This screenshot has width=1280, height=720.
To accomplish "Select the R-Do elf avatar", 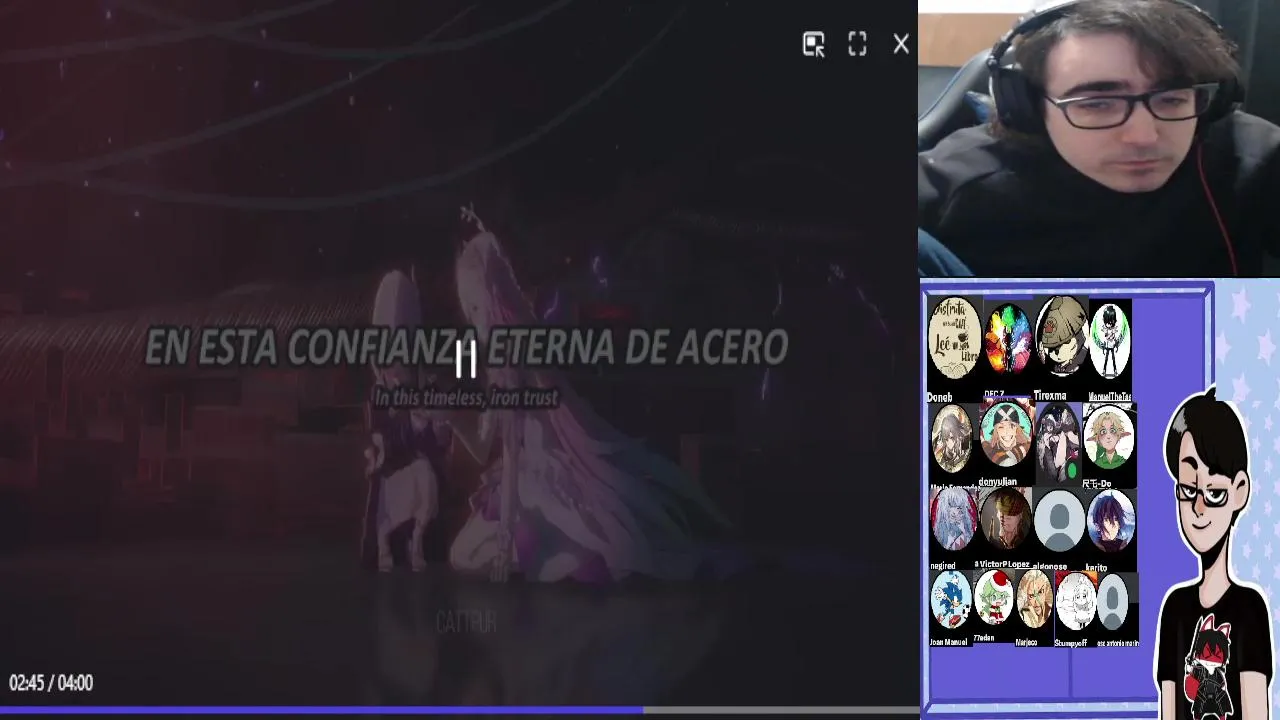I will pyautogui.click(x=1109, y=436).
